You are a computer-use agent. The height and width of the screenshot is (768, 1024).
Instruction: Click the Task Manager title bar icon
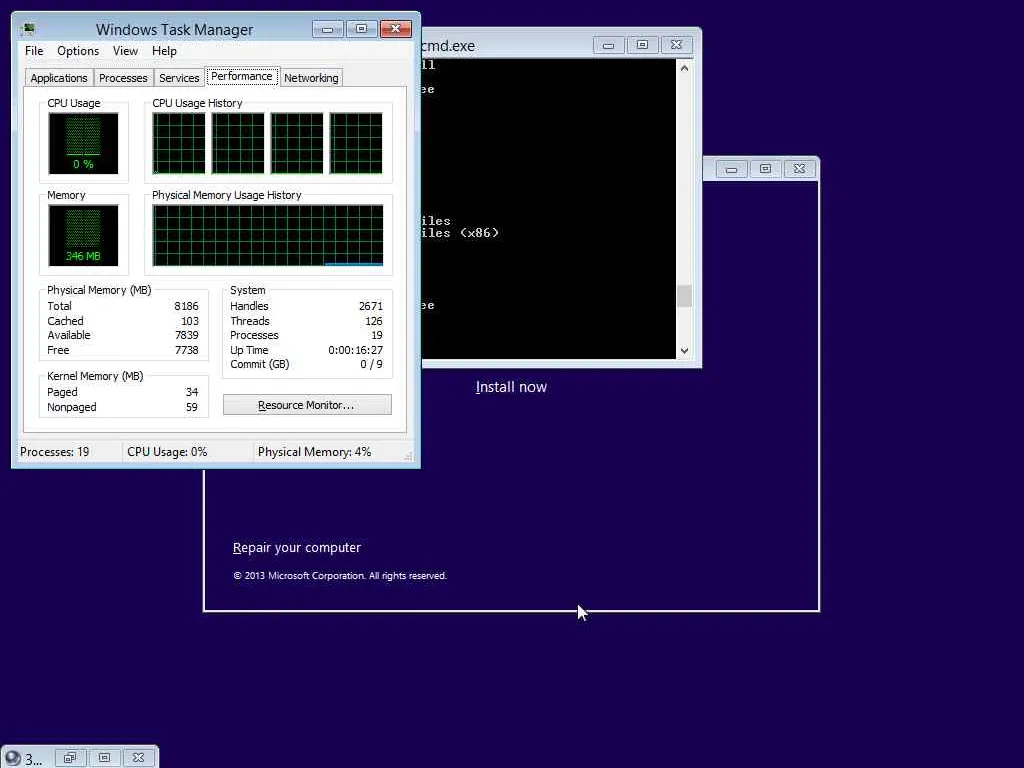[28, 29]
